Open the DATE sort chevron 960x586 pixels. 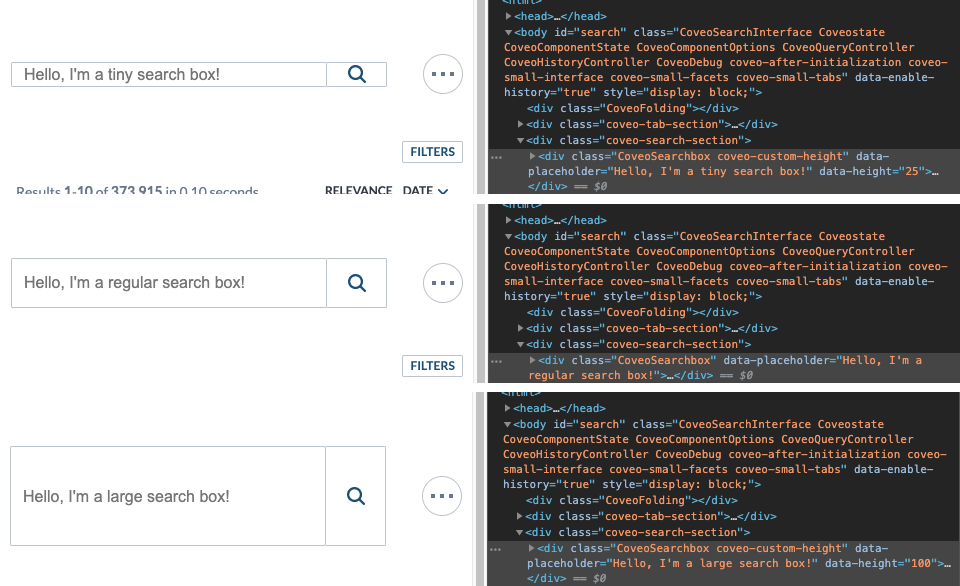click(443, 190)
